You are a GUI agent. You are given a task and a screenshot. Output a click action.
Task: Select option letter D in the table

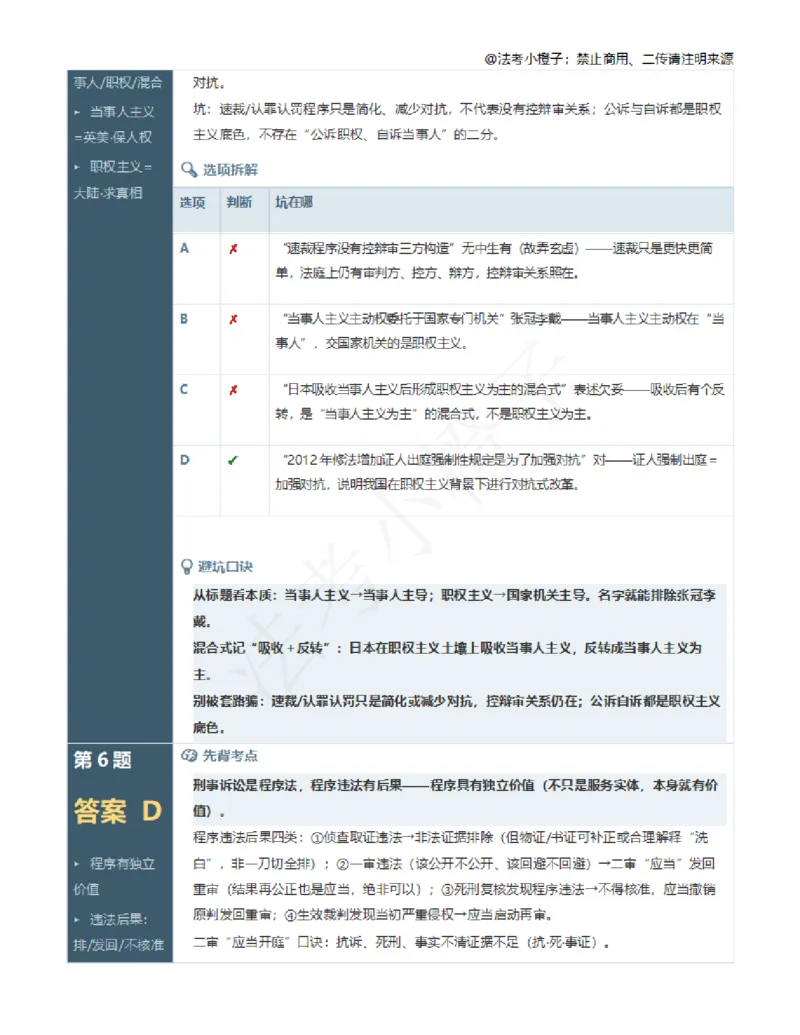(184, 460)
